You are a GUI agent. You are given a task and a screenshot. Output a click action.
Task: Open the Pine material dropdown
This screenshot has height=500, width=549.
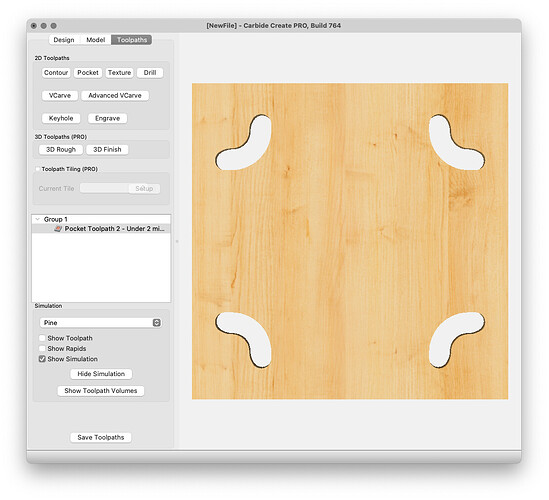pyautogui.click(x=100, y=323)
